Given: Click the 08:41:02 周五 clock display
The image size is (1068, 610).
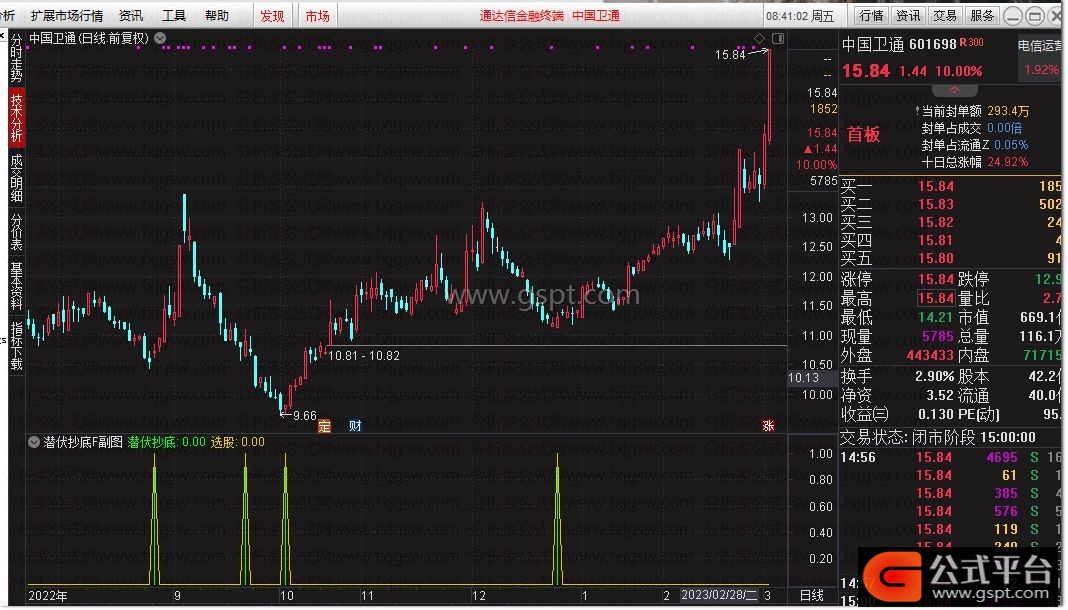Looking at the screenshot, I should click(800, 16).
